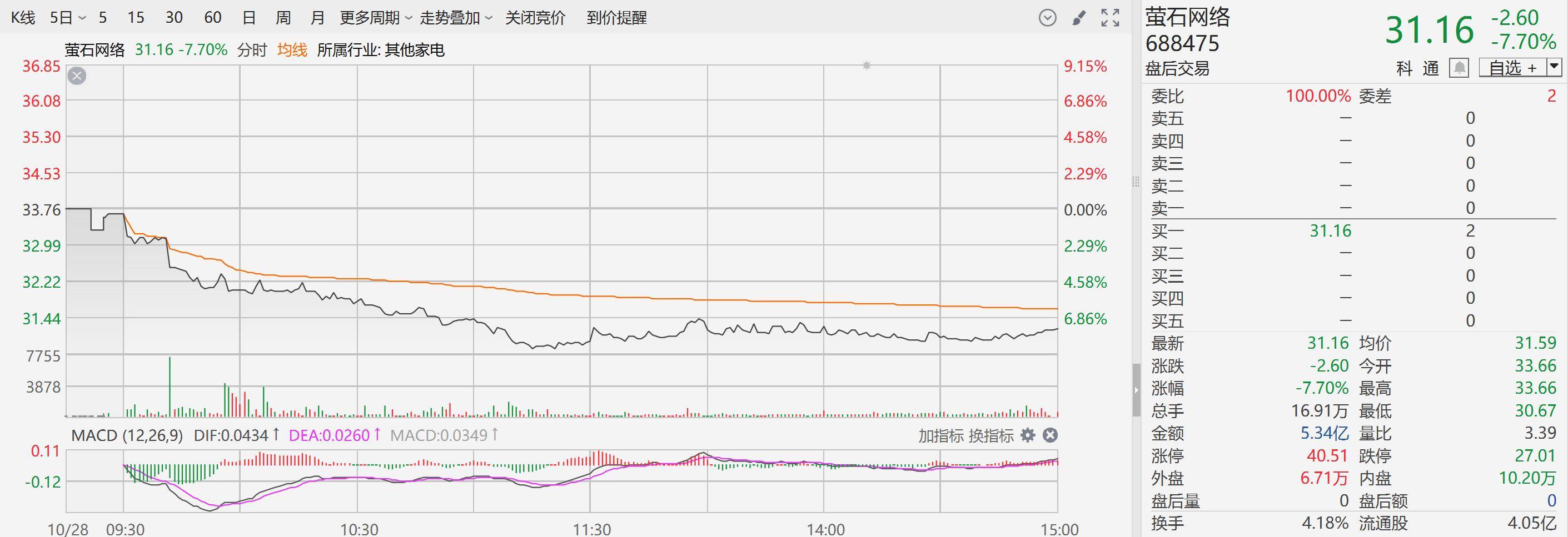Close the MACD indicator panel
This screenshot has height=537, width=1568.
click(1050, 435)
